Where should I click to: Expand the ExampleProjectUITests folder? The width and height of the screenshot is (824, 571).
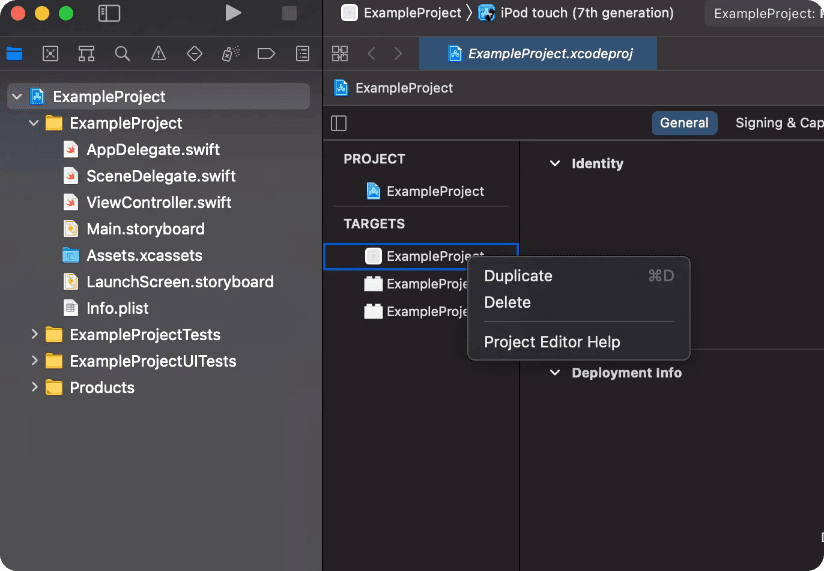pyautogui.click(x=34, y=361)
